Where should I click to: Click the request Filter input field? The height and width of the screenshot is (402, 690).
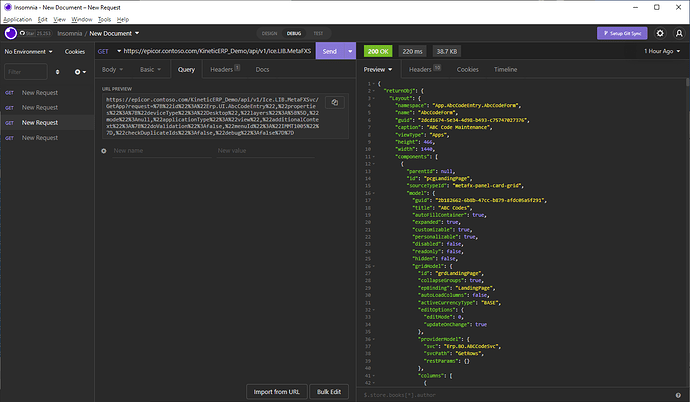[x=27, y=72]
